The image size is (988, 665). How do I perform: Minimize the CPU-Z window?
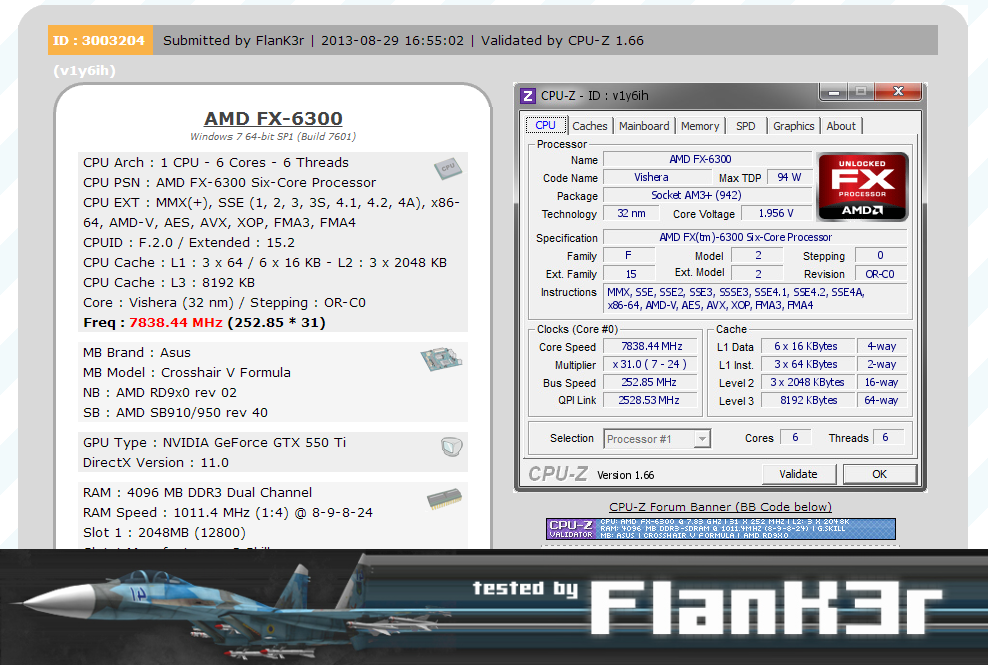(834, 92)
